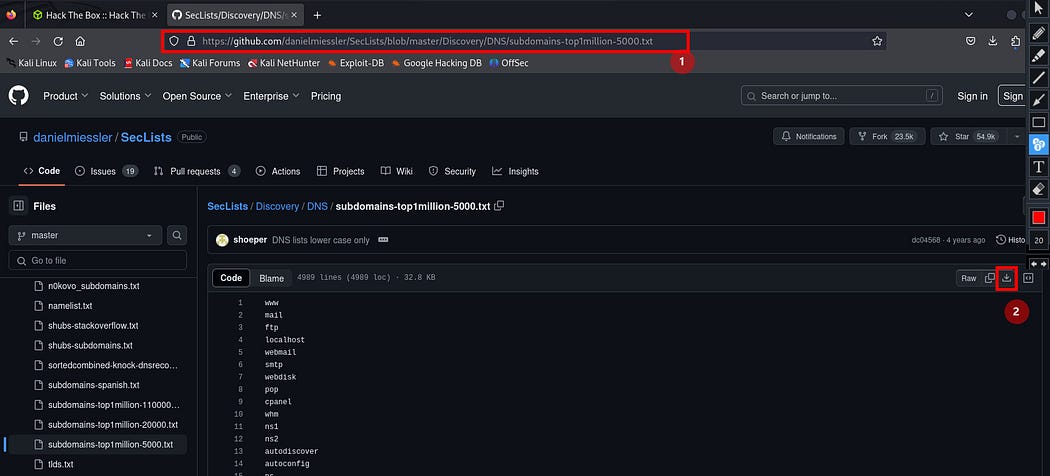
Task: Focus the Go to file field
Action: point(98,260)
